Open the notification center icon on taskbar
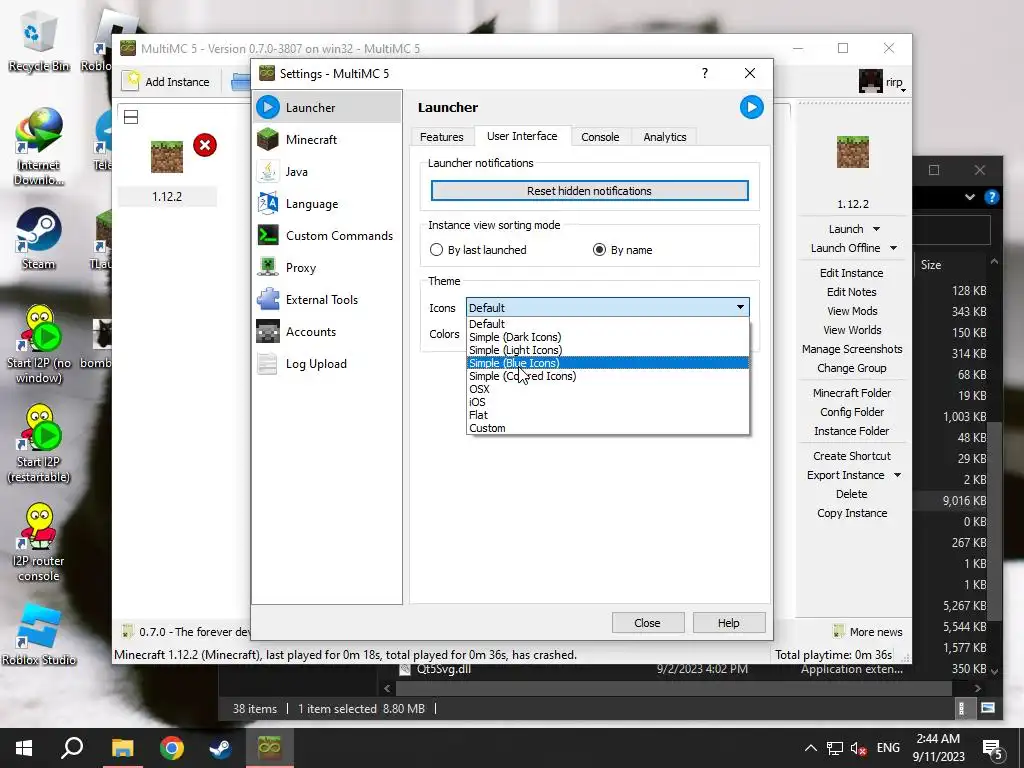The height and width of the screenshot is (768, 1024). (993, 748)
